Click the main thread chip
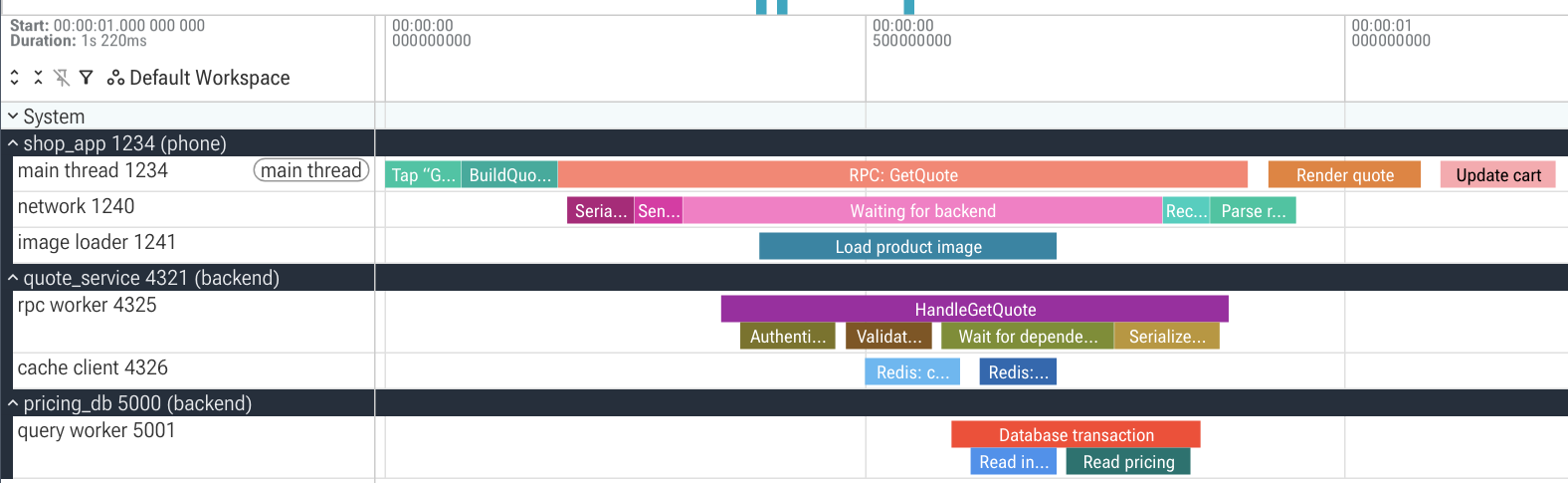 (311, 170)
